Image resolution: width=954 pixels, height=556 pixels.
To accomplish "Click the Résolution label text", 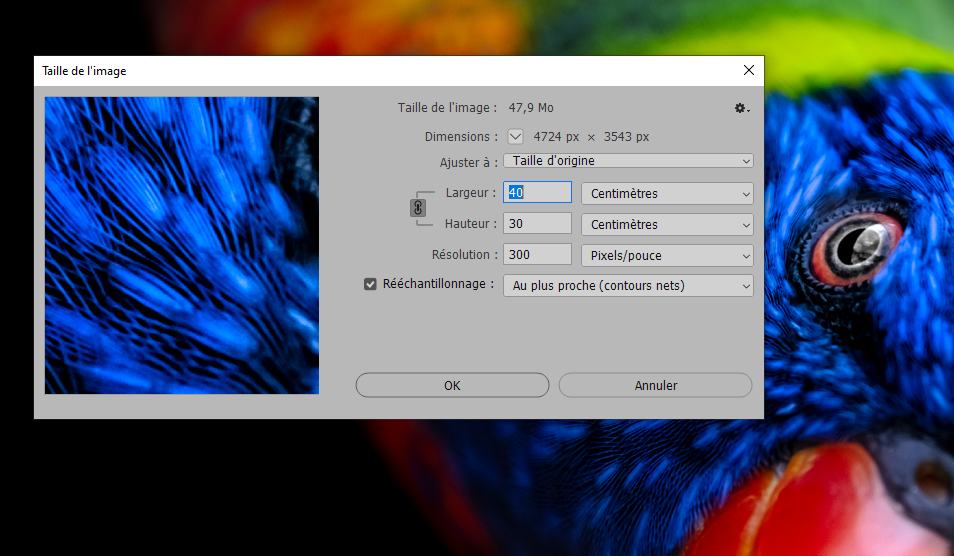I will click(x=464, y=255).
